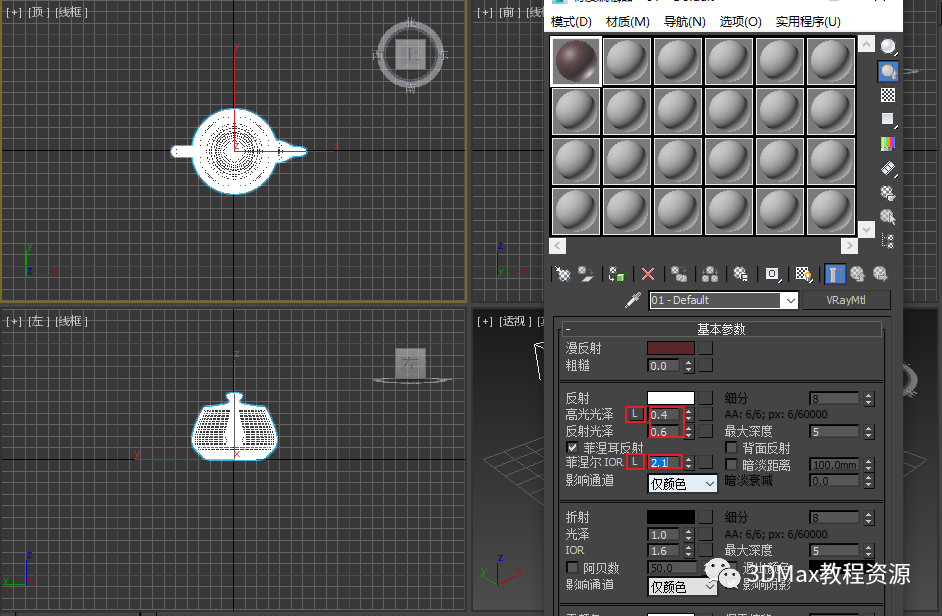Click the Get Material icon
942x616 pixels.
pos(564,273)
